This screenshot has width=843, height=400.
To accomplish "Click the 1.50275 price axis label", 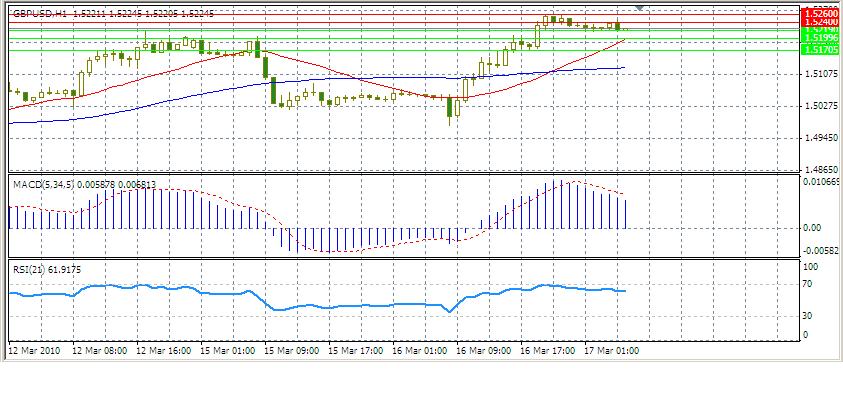I will [819, 106].
